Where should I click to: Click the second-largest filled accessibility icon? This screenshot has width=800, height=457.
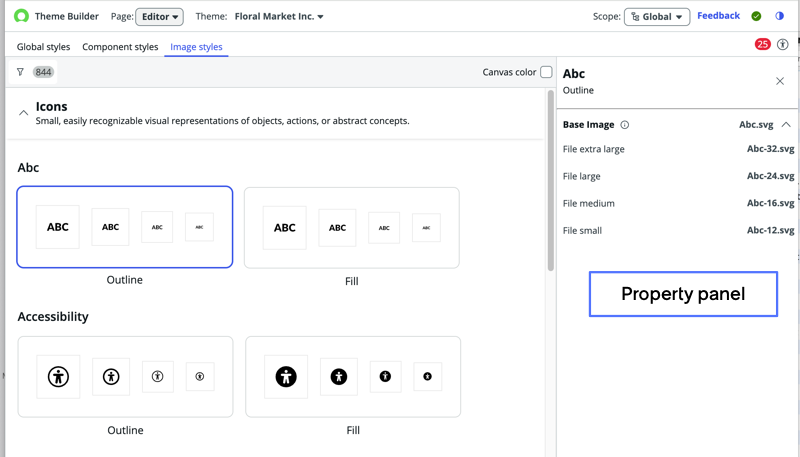339,377
